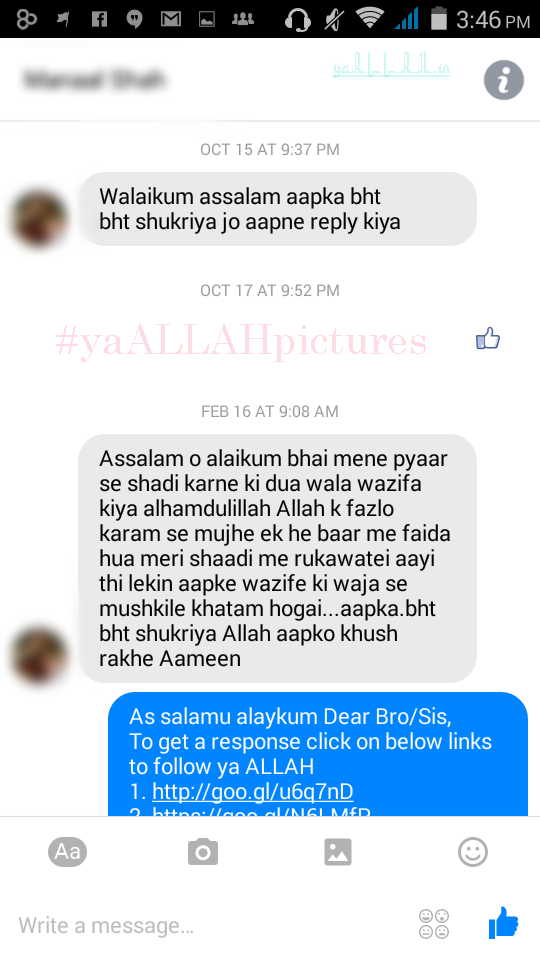Viewport: 540px width, 960px height.
Task: Tap the small thumbs-up sent on Oct 17
Action: coord(488,339)
